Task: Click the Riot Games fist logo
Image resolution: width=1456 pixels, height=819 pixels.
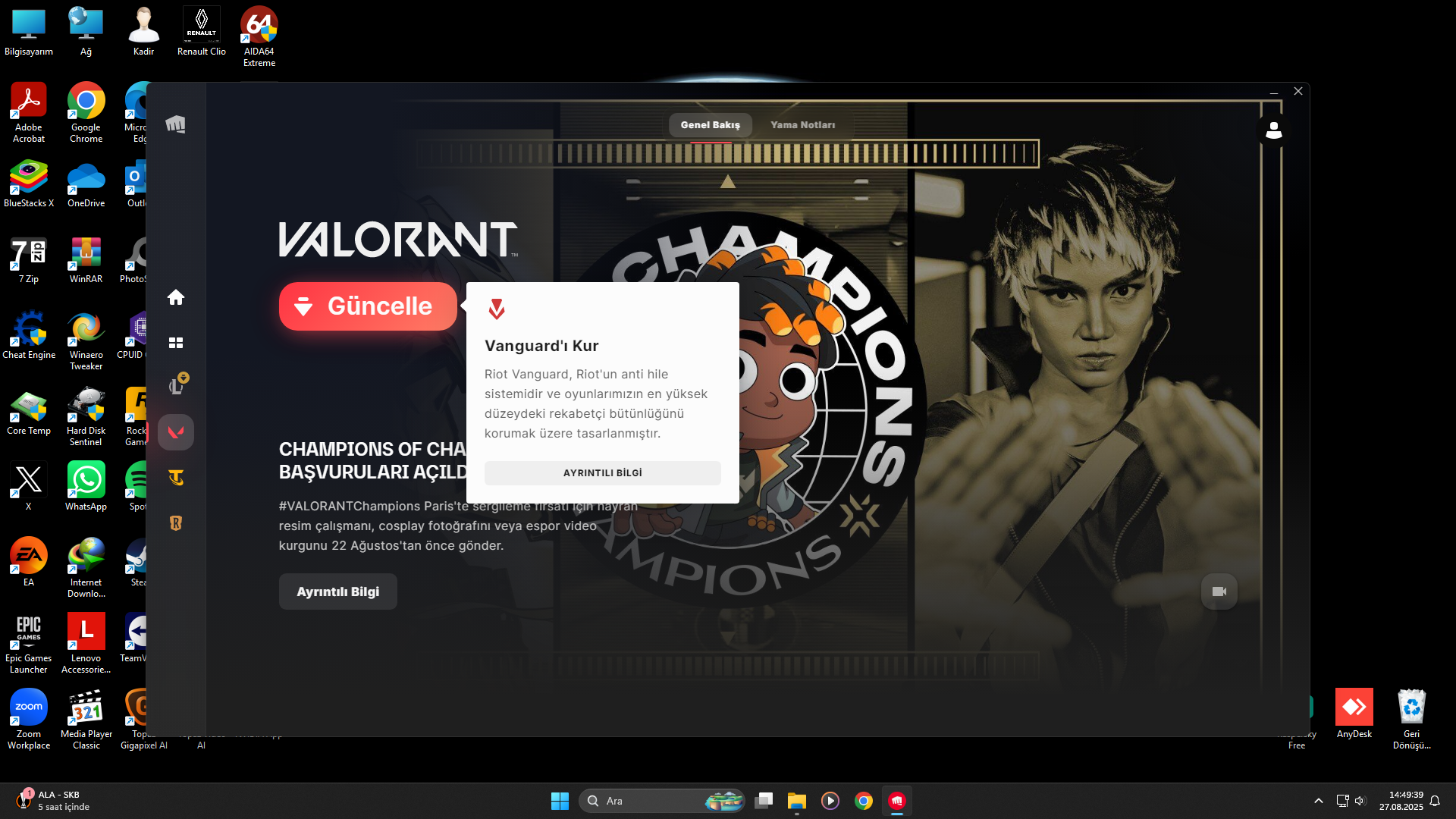Action: point(175,124)
